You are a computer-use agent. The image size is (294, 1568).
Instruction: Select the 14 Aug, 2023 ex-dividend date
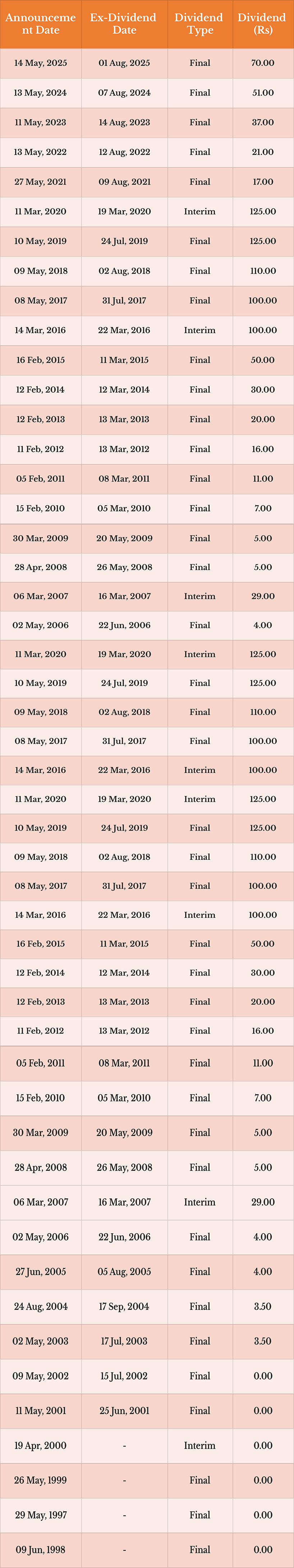point(124,122)
